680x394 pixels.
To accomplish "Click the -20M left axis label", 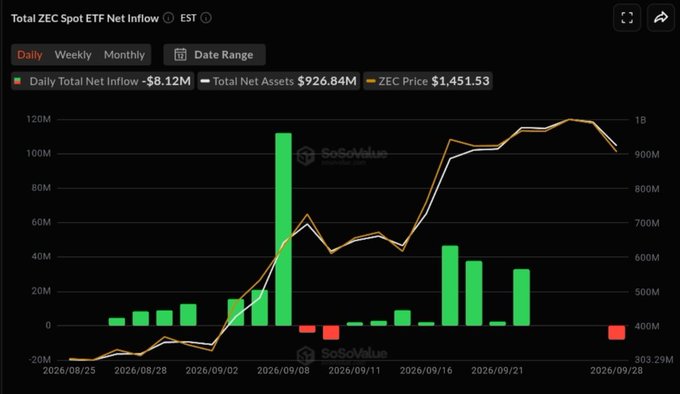I will pos(41,360).
